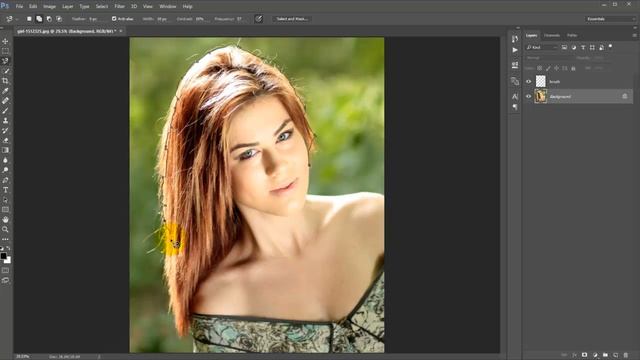640x360 pixels.
Task: Toggle the tablet pen pressure icon
Action: (258, 19)
